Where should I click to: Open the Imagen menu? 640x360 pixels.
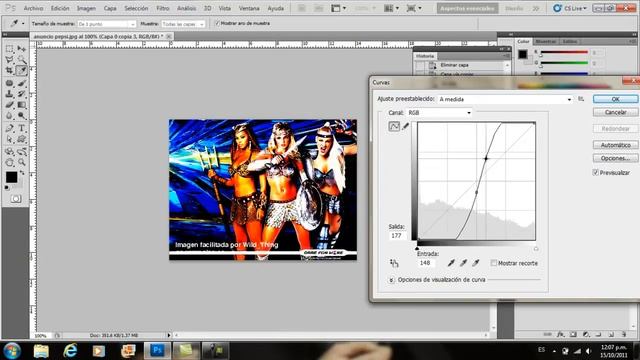(x=86, y=8)
